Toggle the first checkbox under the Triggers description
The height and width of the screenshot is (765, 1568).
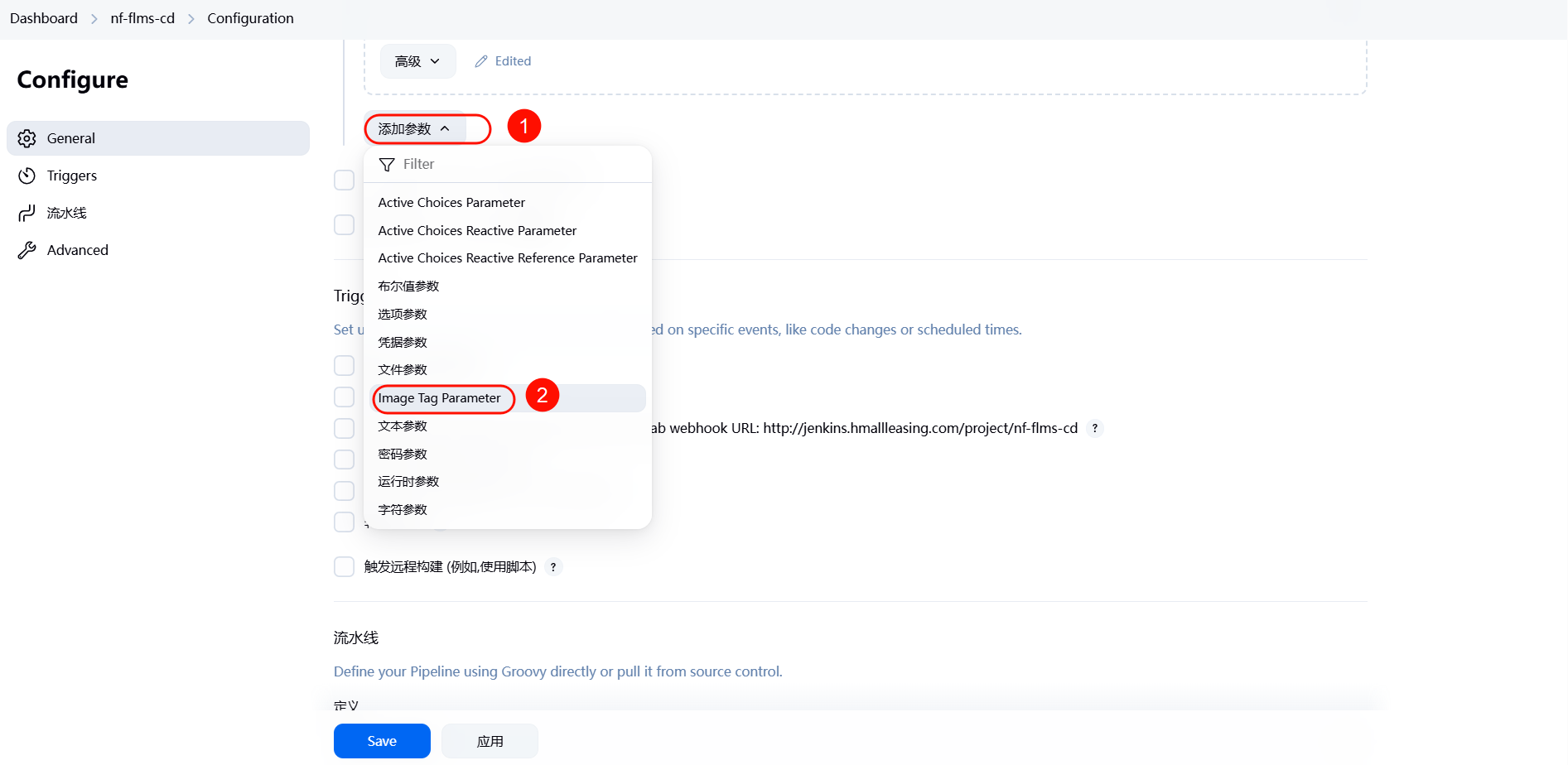(x=344, y=365)
